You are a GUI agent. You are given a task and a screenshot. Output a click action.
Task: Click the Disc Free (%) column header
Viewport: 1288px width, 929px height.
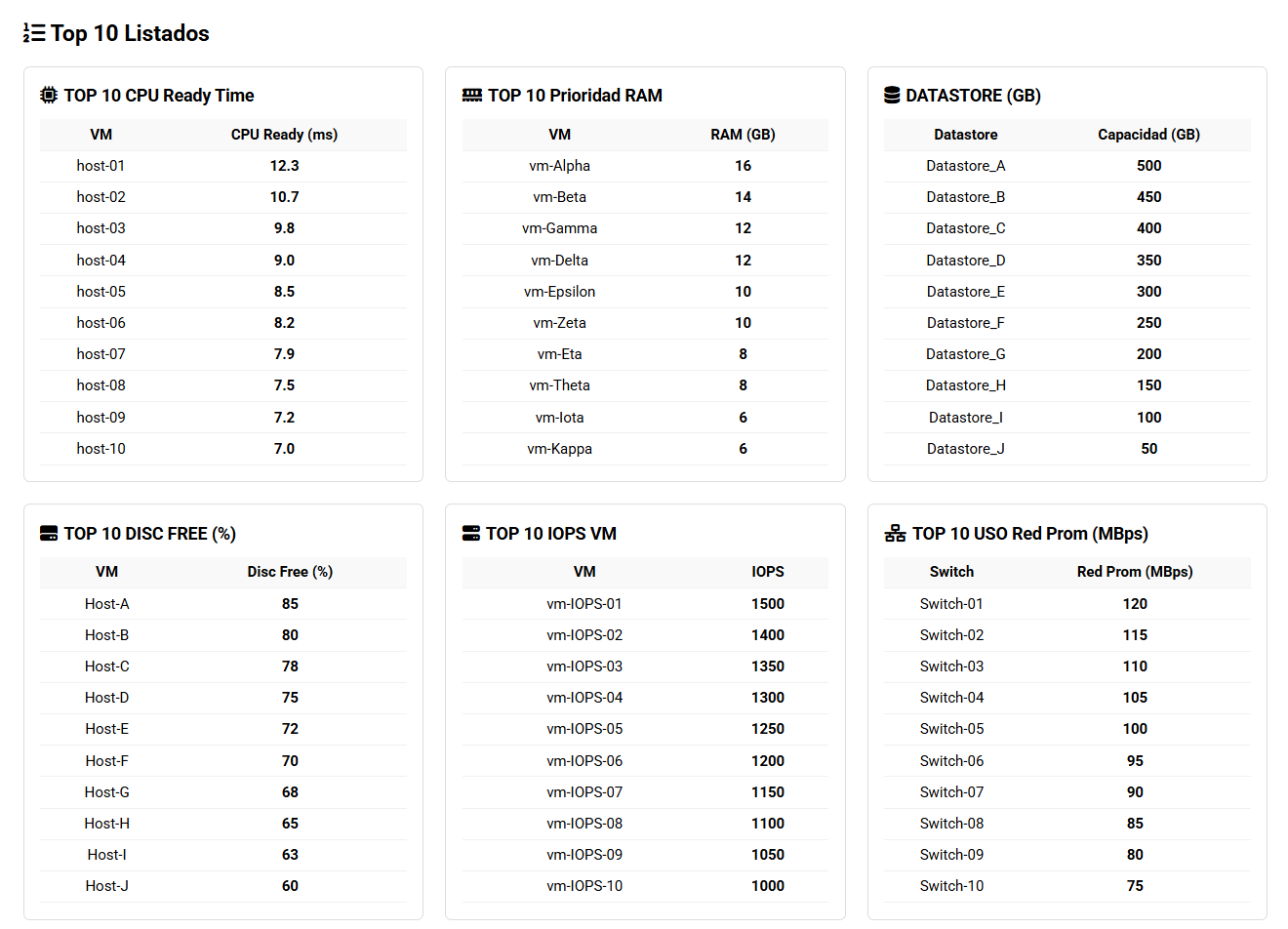tap(290, 572)
